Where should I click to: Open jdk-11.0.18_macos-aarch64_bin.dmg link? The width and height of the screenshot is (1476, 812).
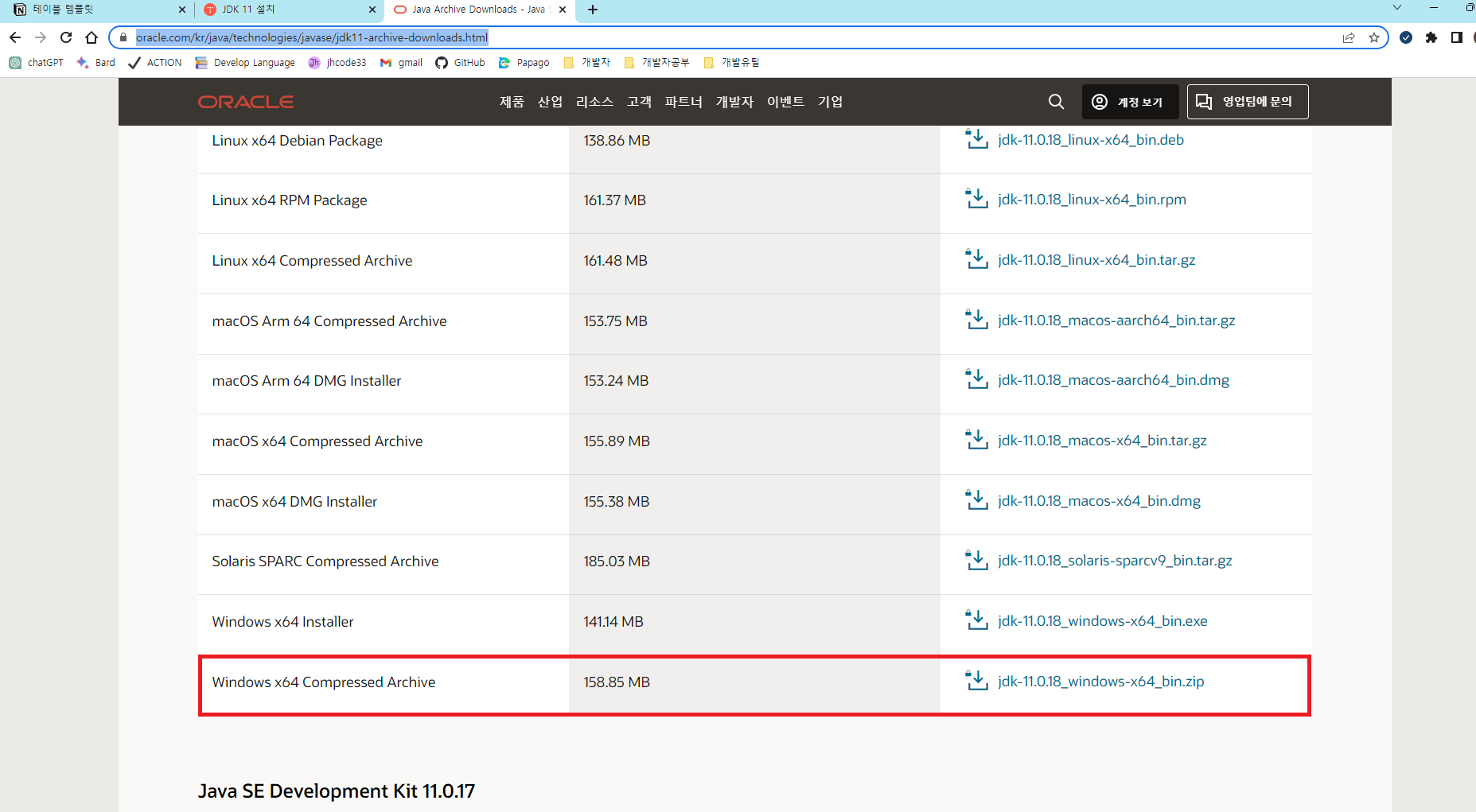pos(1113,380)
